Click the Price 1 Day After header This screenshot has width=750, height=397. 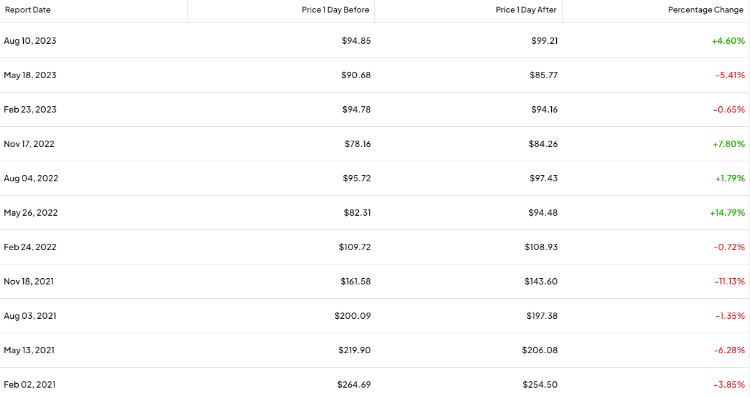tap(526, 10)
